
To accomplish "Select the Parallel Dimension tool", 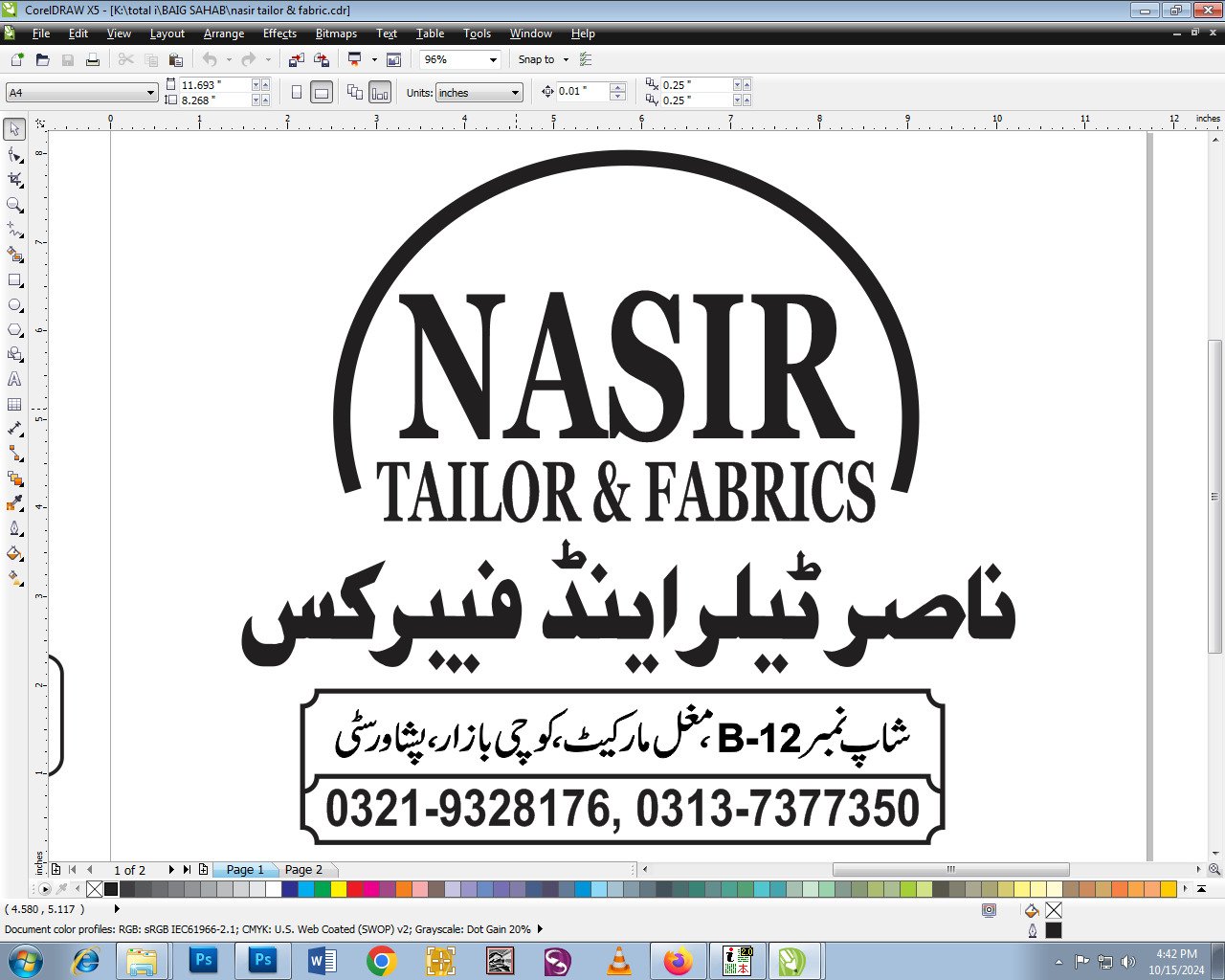I will [14, 430].
